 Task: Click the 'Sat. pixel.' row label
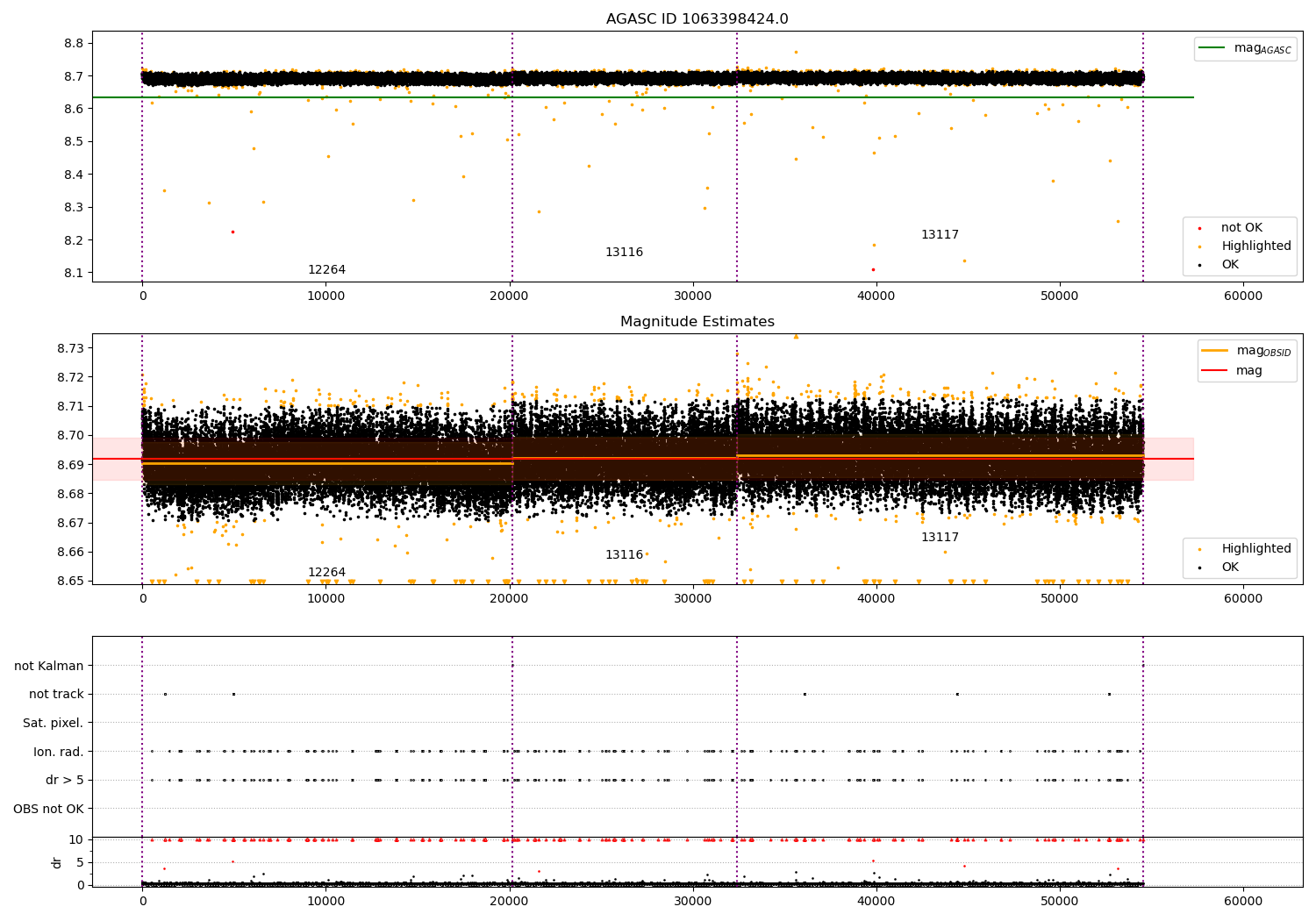click(54, 724)
